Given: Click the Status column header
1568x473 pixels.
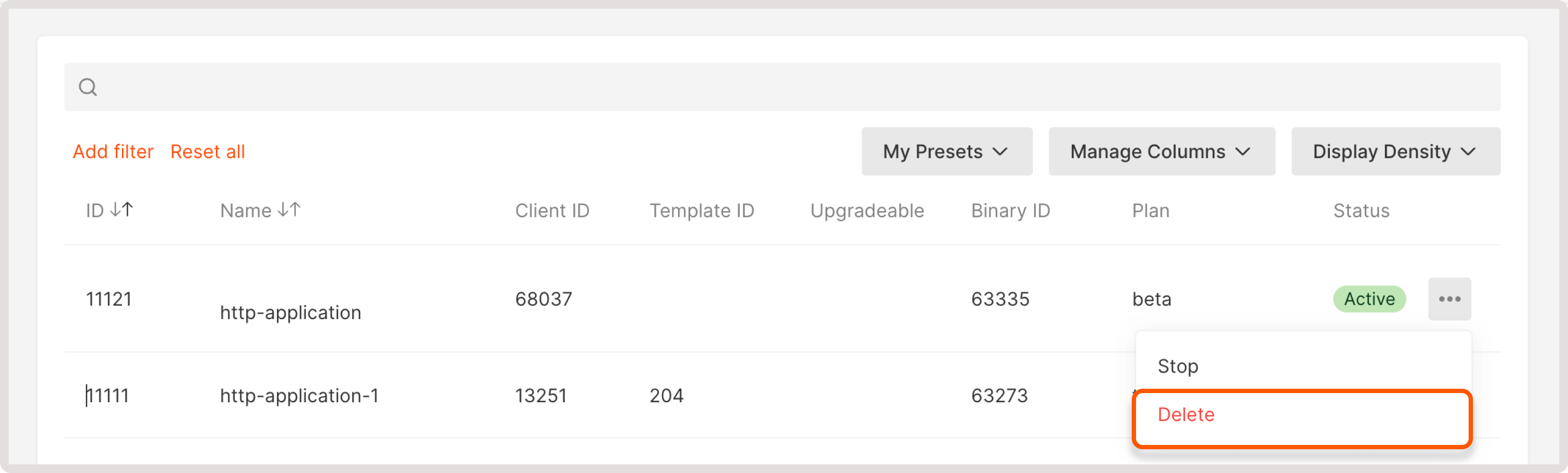Looking at the screenshot, I should pyautogui.click(x=1361, y=211).
